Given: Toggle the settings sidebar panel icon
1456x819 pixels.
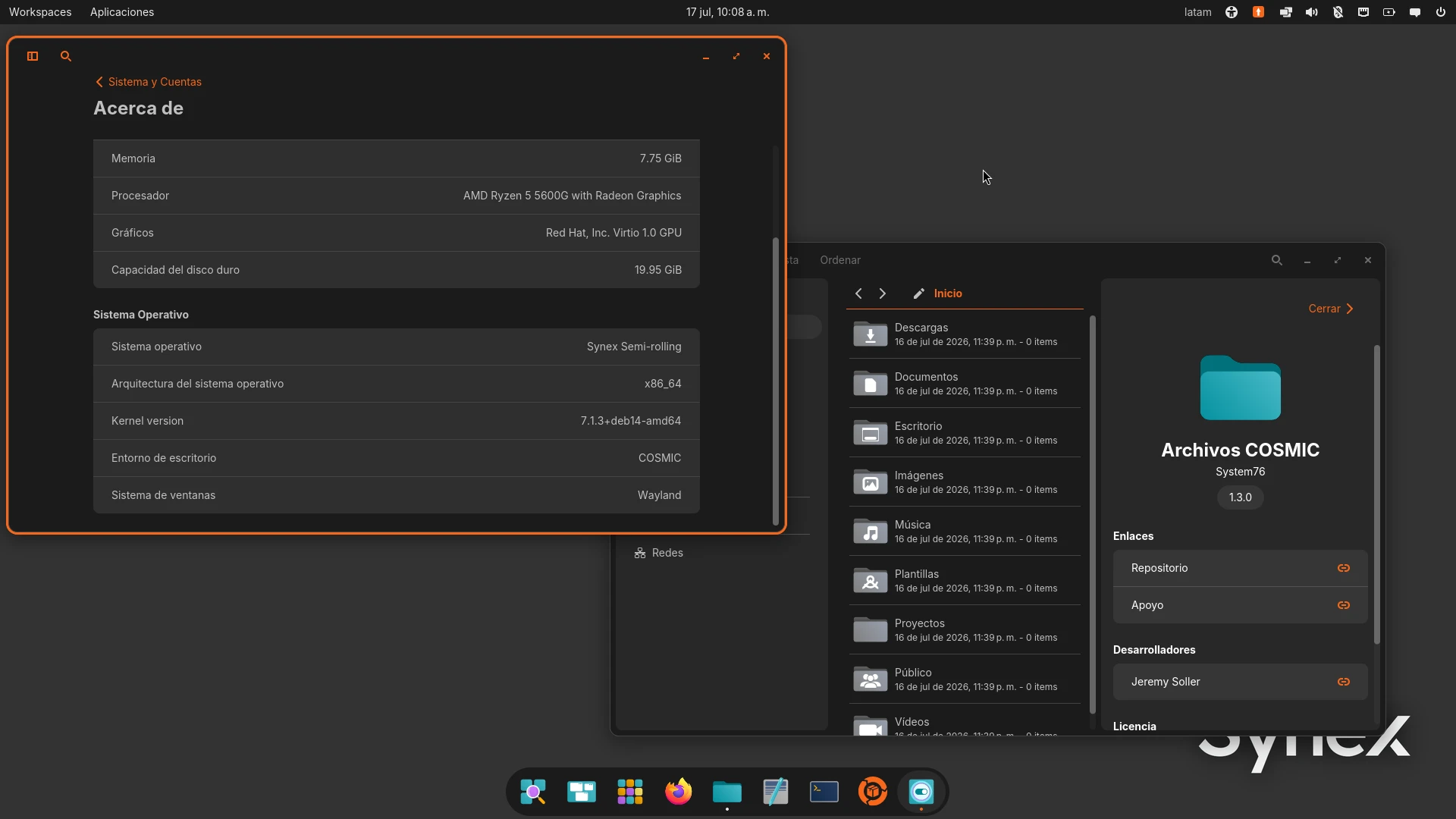Looking at the screenshot, I should click(x=33, y=56).
